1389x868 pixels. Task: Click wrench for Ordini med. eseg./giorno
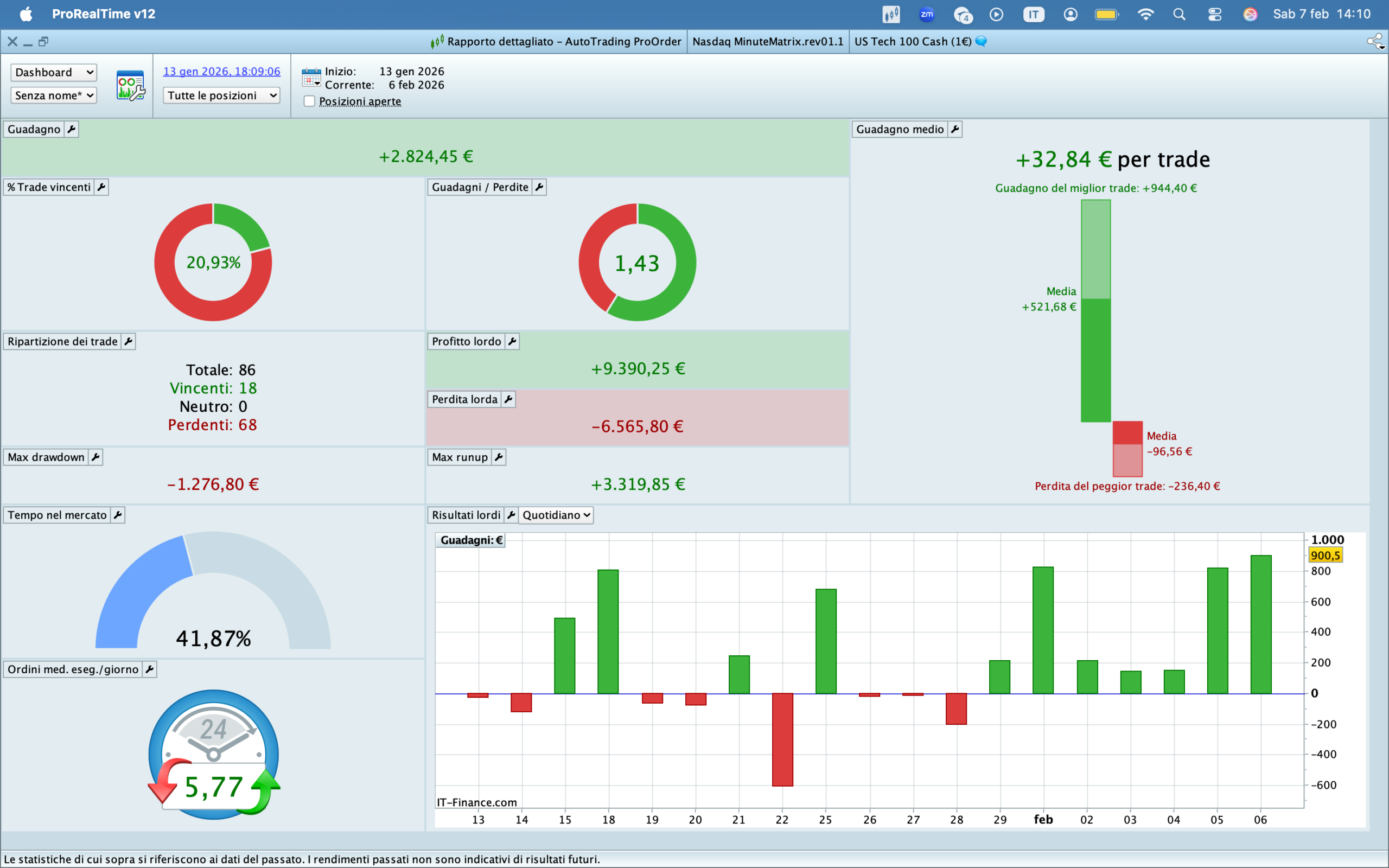click(x=149, y=669)
